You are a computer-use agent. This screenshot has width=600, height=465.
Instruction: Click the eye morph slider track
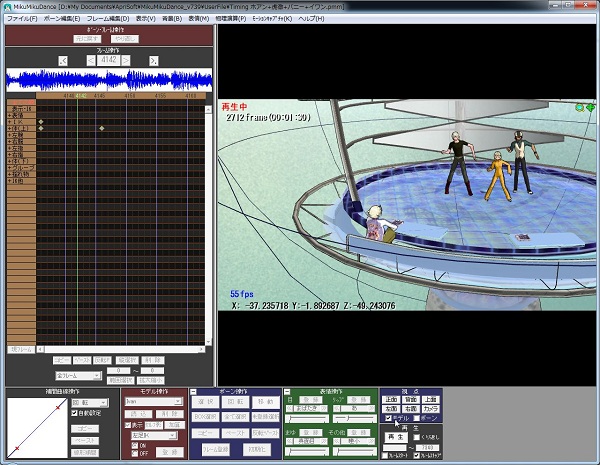click(x=307, y=419)
